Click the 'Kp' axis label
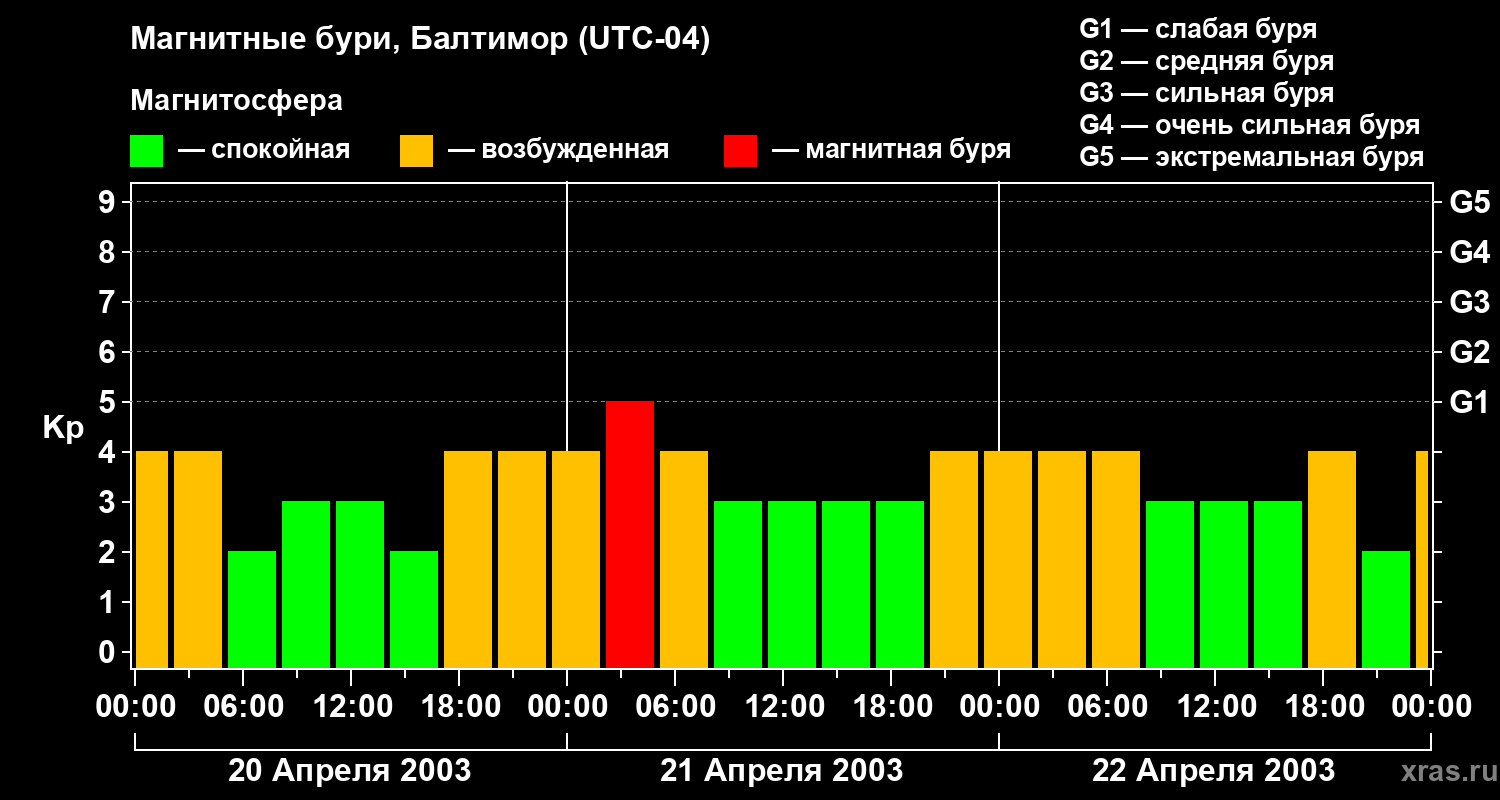 [x=63, y=427]
